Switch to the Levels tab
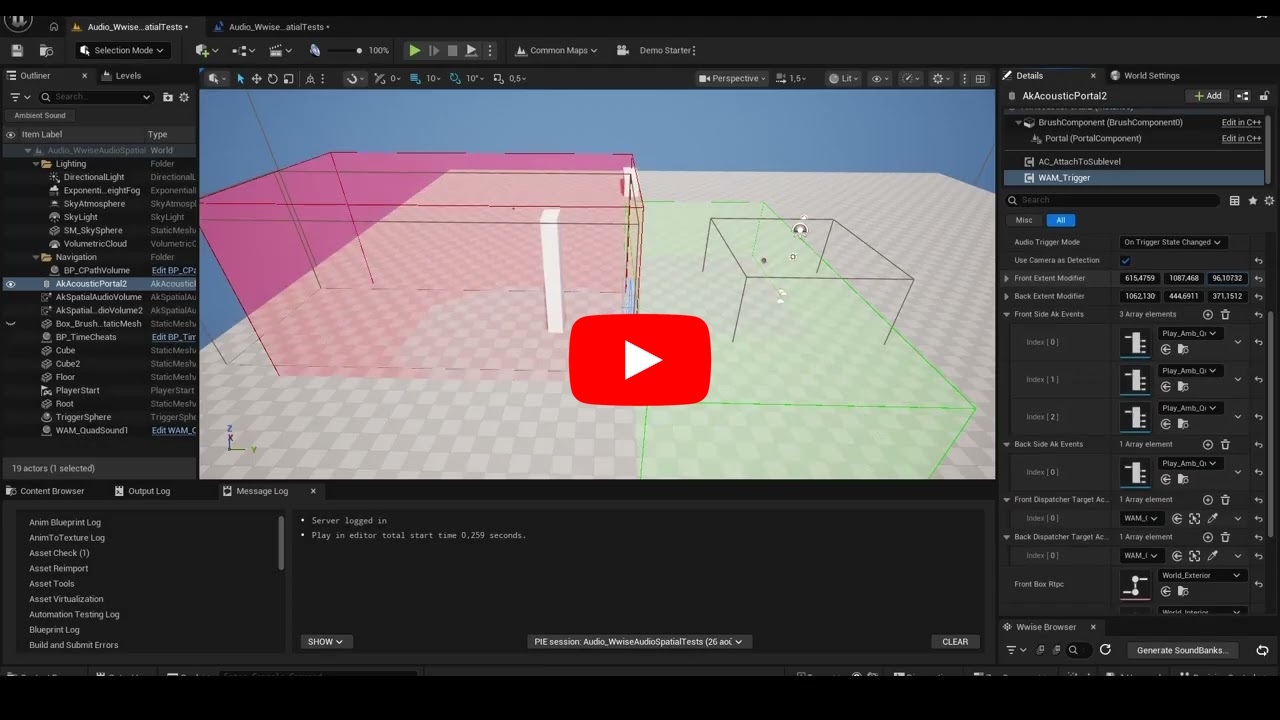Viewport: 1280px width, 720px height. (x=128, y=75)
